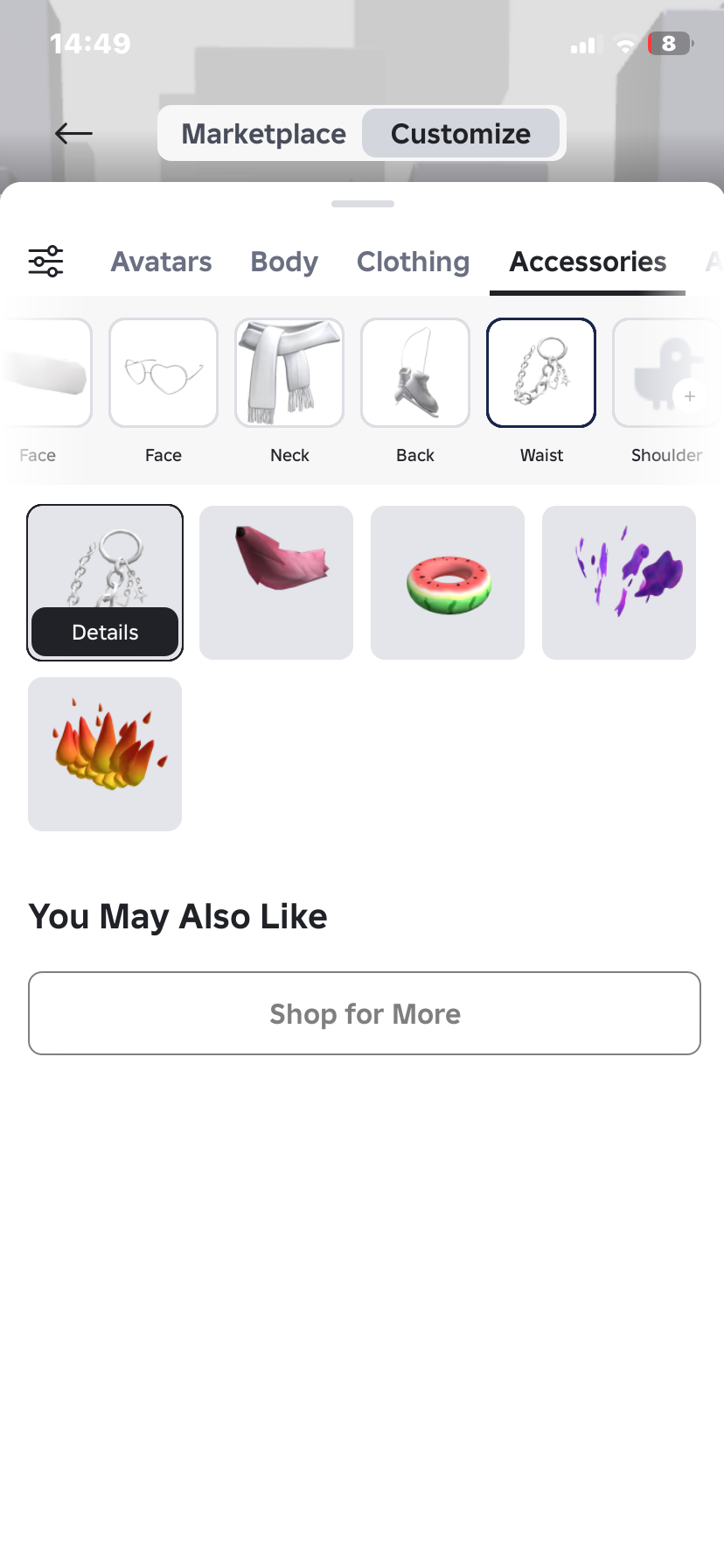Select the heart glasses Face slot

pos(164,373)
